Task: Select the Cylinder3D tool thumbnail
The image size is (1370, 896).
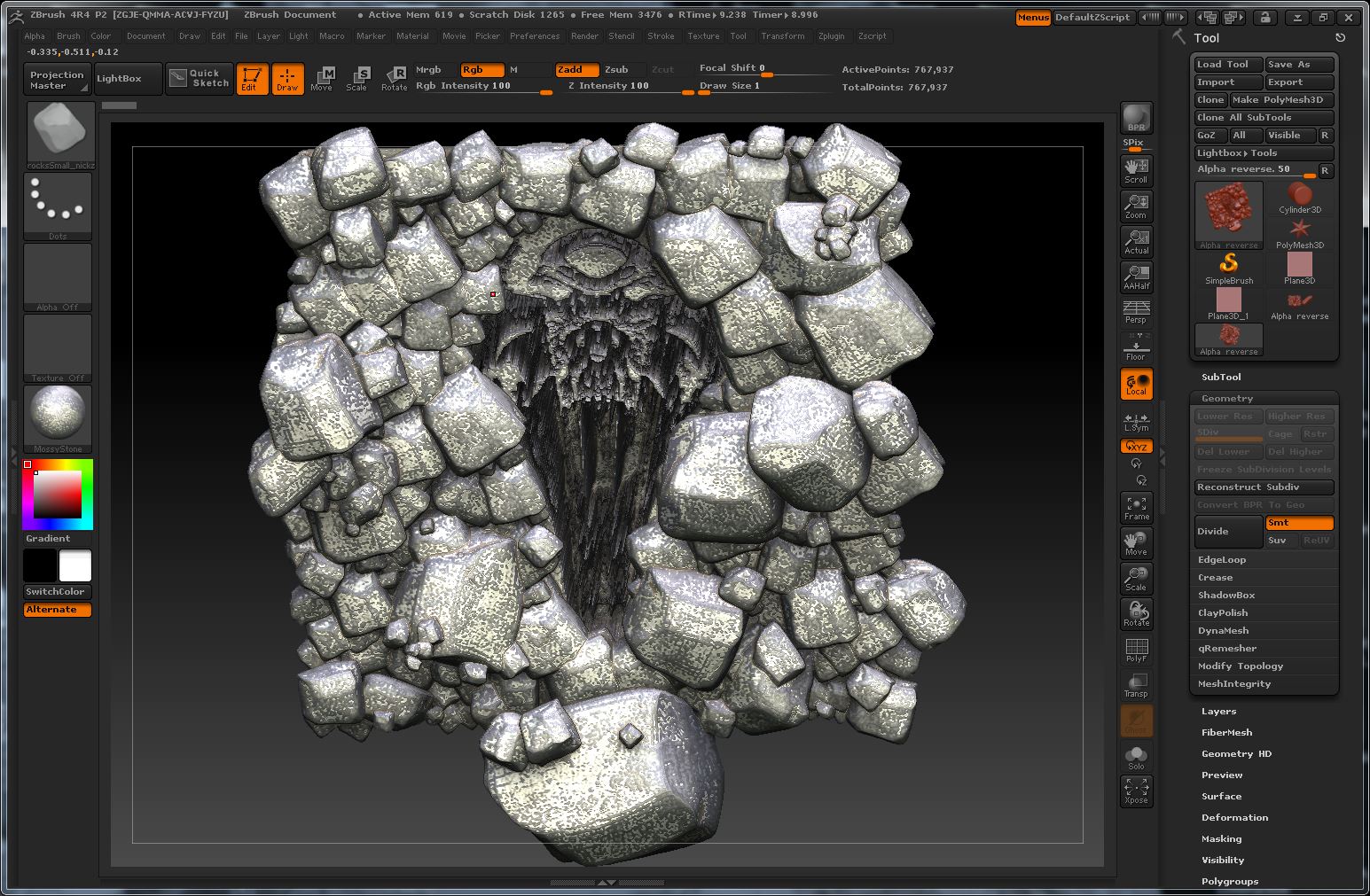Action: [x=1300, y=199]
